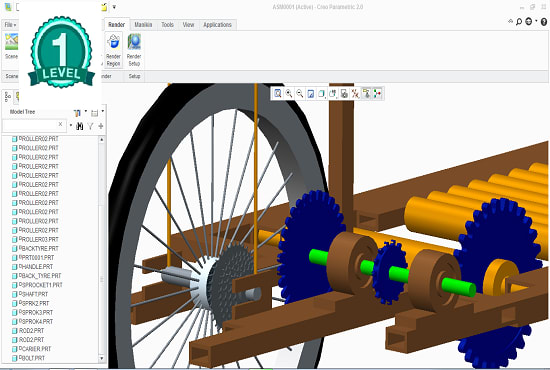Select the Zoom In tool
This screenshot has width=550, height=370.
pyautogui.click(x=289, y=93)
